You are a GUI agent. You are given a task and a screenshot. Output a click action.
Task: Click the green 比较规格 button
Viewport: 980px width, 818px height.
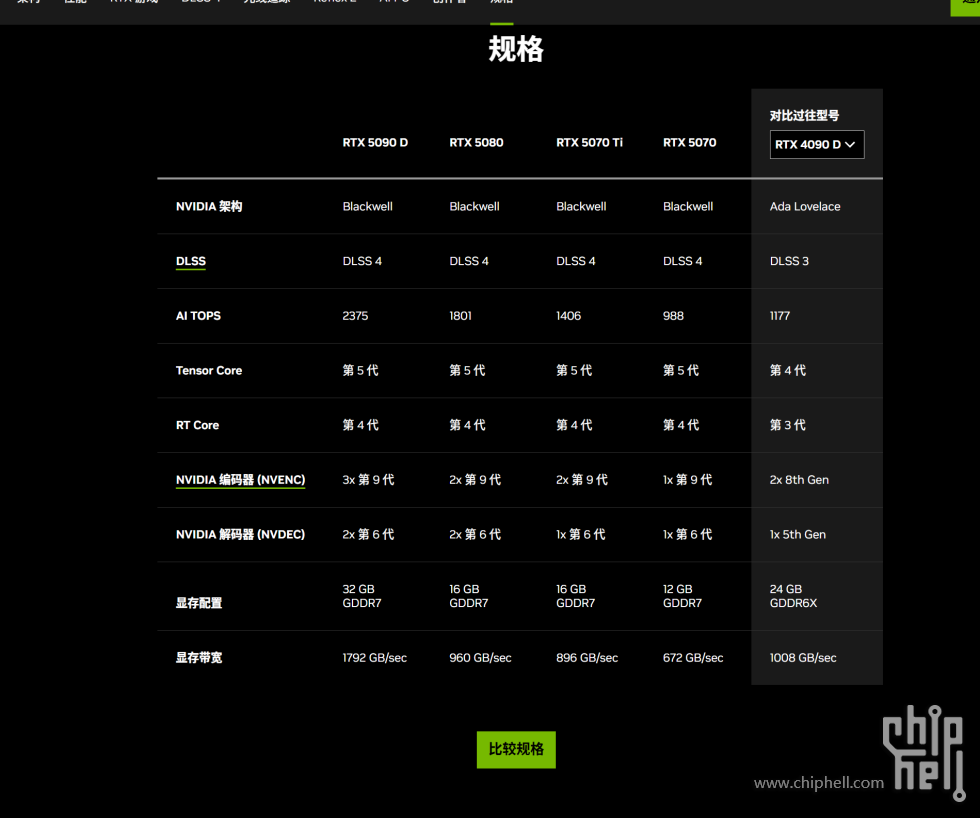click(516, 749)
